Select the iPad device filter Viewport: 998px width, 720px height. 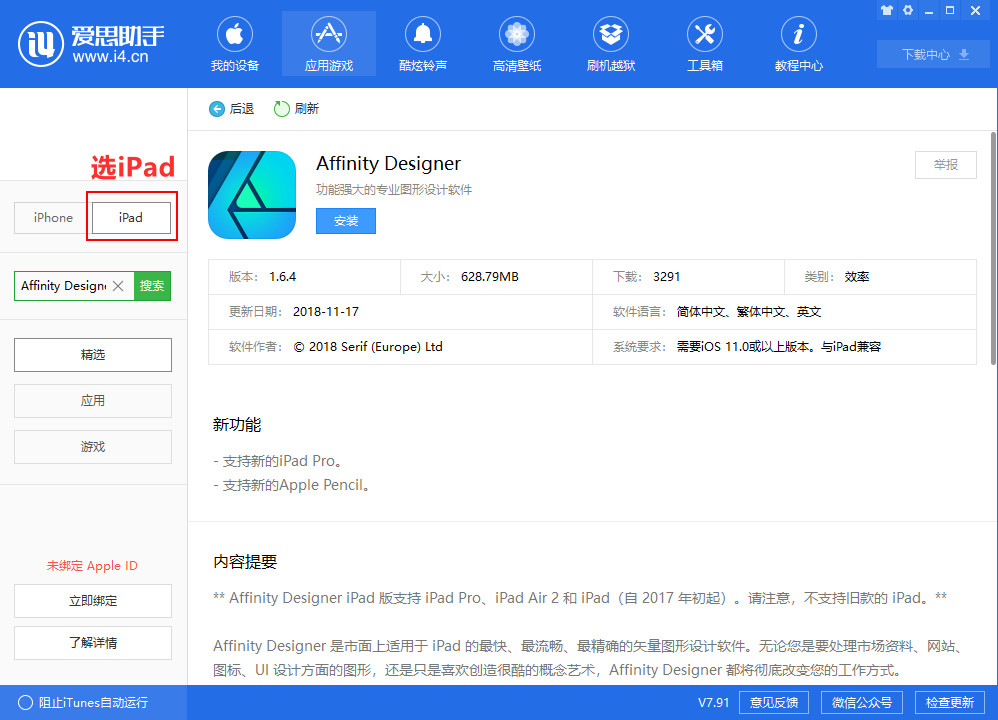(131, 217)
